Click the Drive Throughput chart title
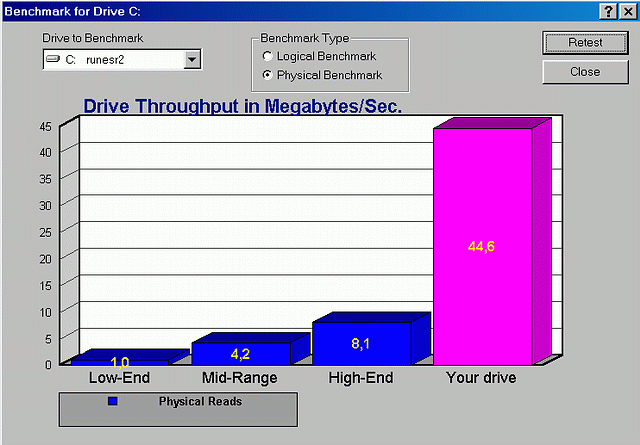Image resolution: width=640 pixels, height=445 pixels. pos(242,106)
